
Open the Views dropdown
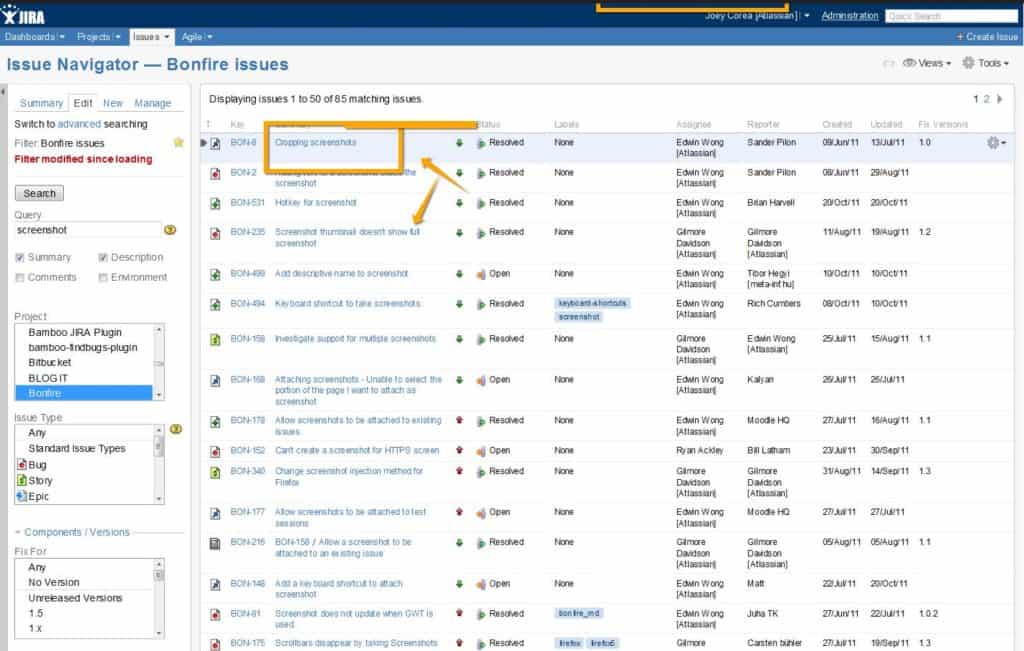coord(927,63)
